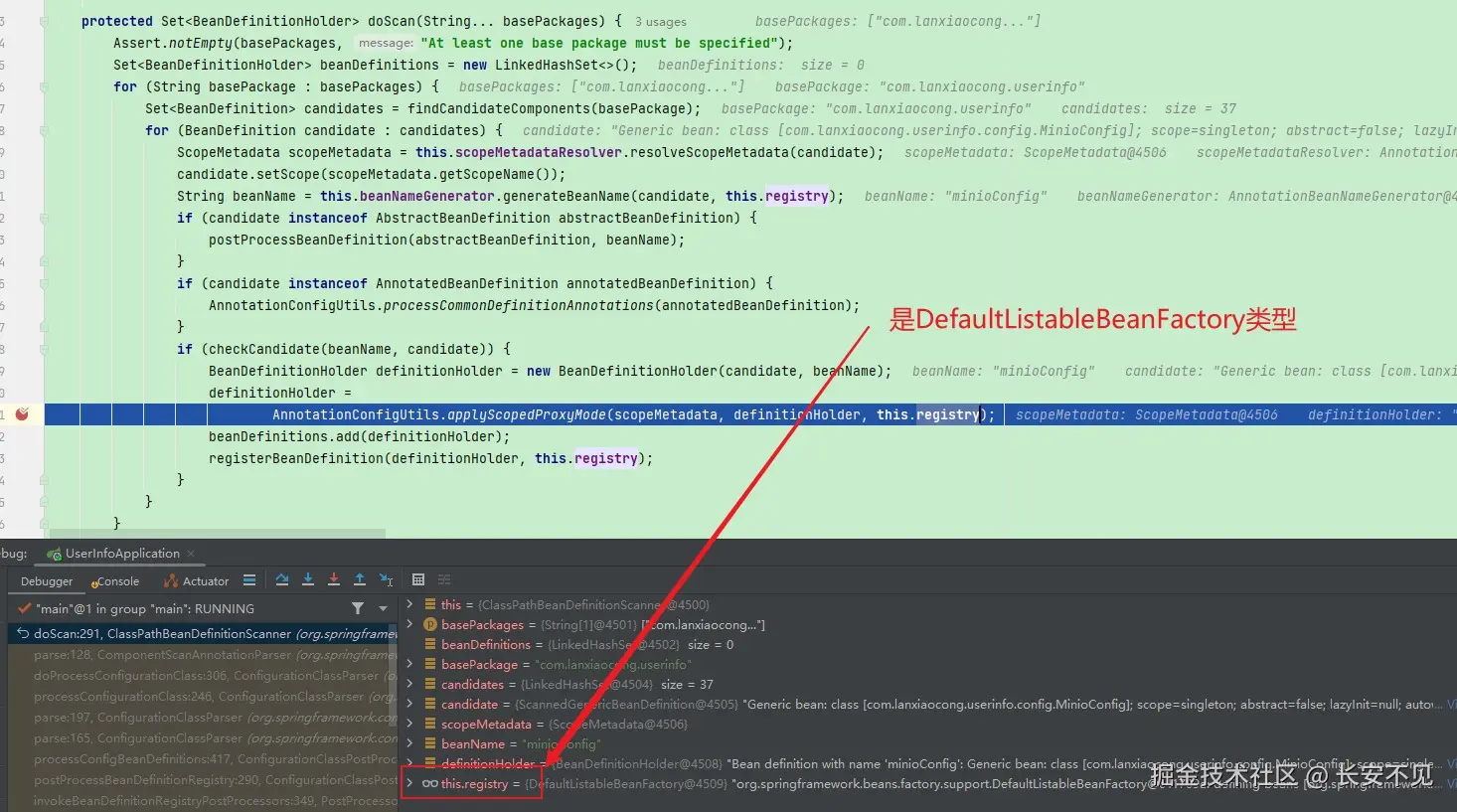Click the thread filter funnel icon
This screenshot has height=812, width=1457.
358,608
